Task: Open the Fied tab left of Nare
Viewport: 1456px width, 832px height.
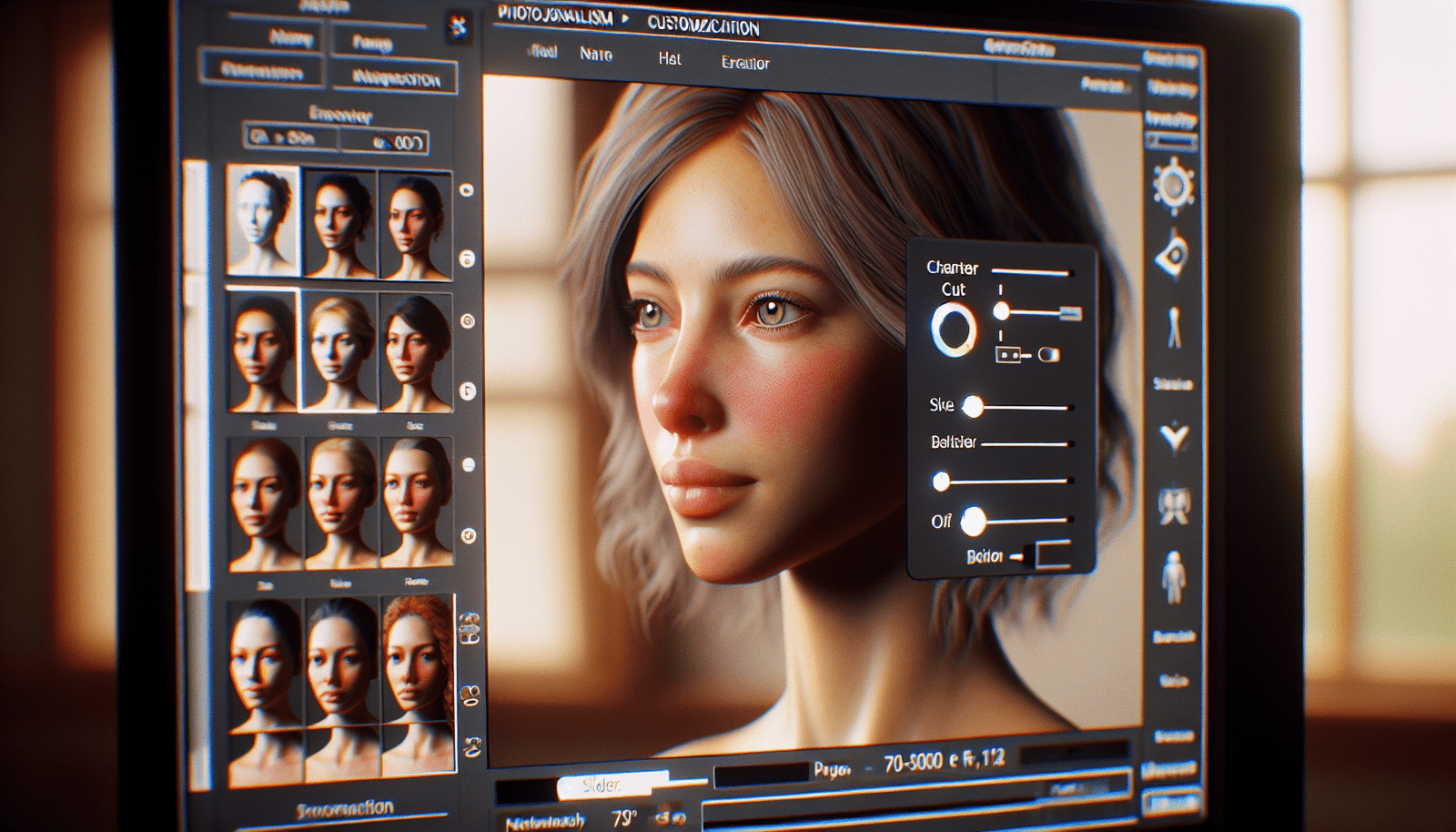Action: [543, 52]
